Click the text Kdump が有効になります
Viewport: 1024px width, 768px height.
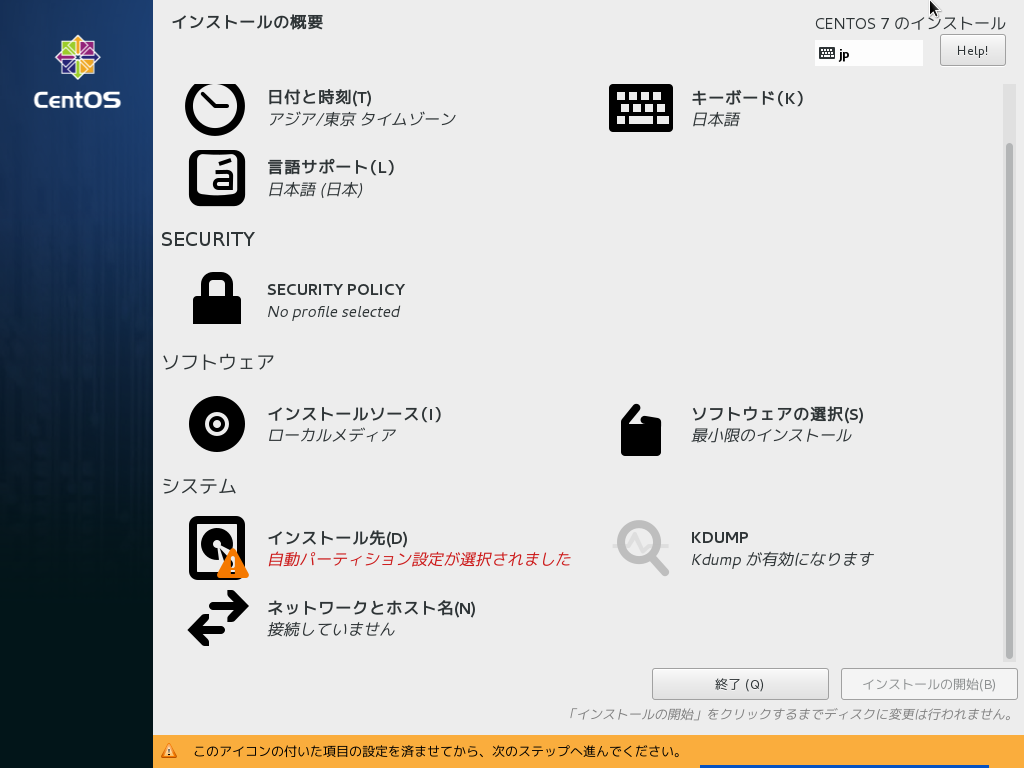tap(782, 559)
